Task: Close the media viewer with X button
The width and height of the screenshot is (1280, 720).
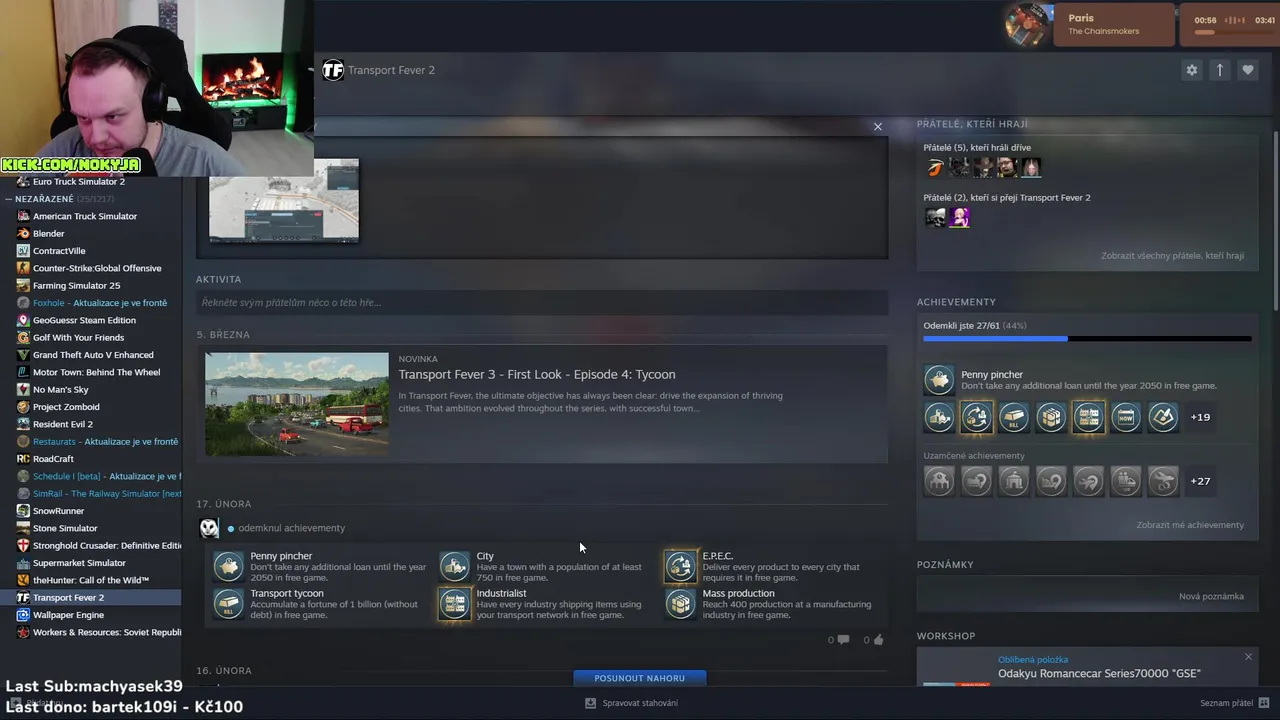Action: (878, 127)
